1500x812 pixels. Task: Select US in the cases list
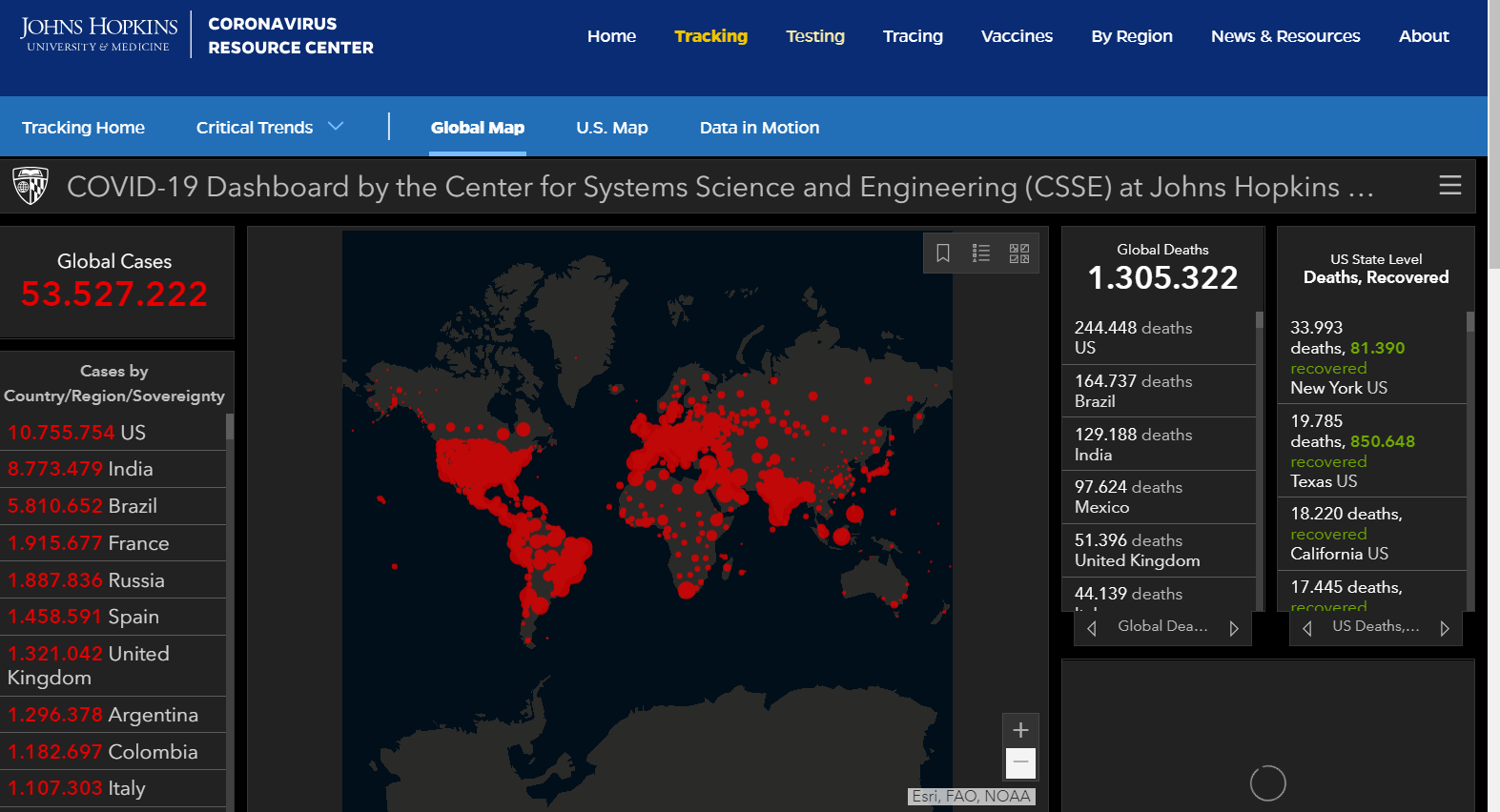tap(113, 432)
